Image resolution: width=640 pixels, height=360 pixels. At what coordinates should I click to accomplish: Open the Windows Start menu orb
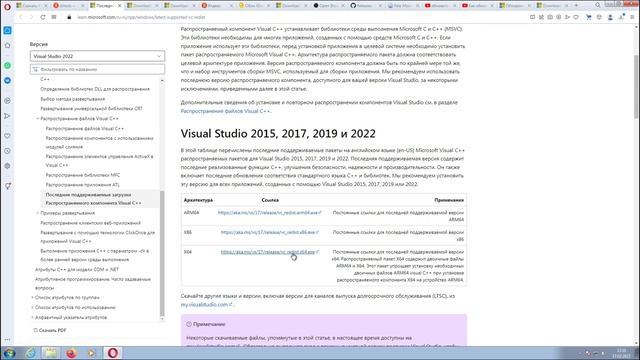coord(10,353)
